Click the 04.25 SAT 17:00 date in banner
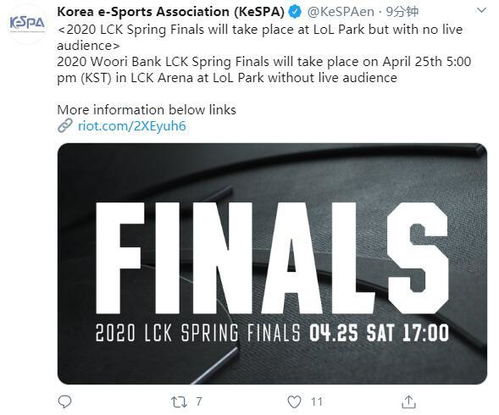This screenshot has height=415, width=499. tap(379, 333)
